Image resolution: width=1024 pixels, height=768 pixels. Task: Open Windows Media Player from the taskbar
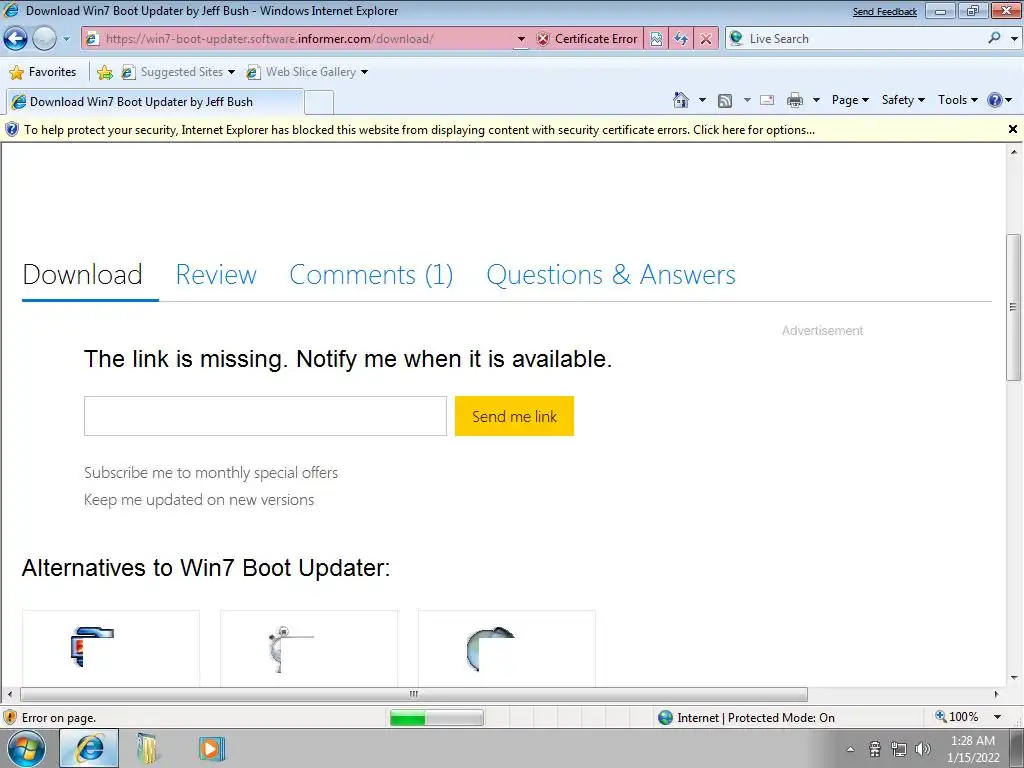coord(211,749)
